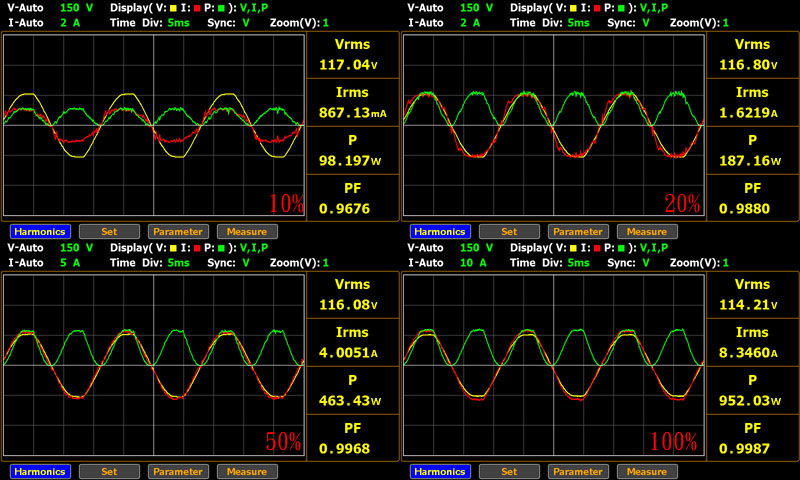Screen dimensions: 800x480
Task: Click the waveform plot of the 100% panel
Action: tap(554, 365)
